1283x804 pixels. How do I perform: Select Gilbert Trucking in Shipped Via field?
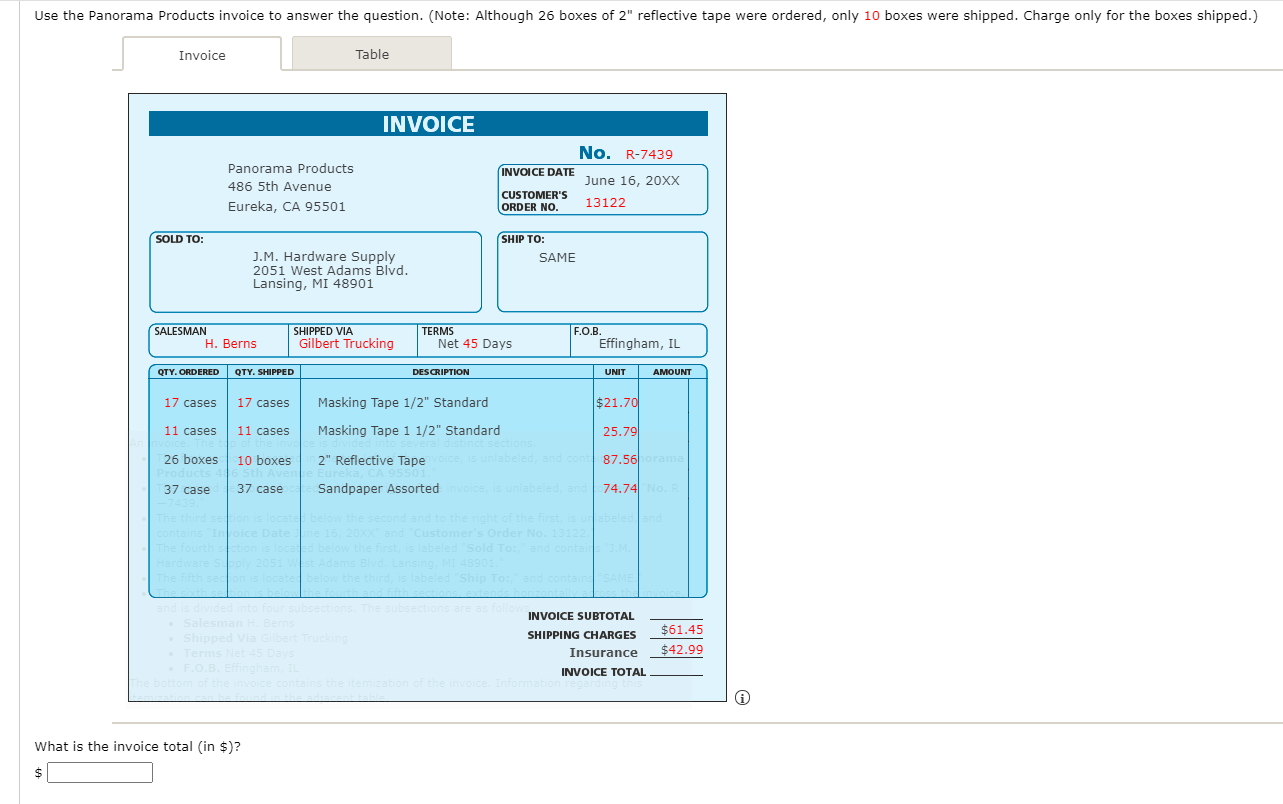[349, 345]
